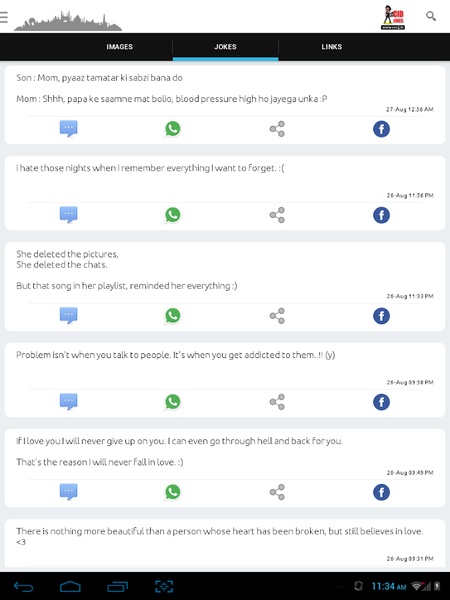Open share options for 'Problem isn't' quote
Viewport: 450px width, 600px height.
[277, 402]
